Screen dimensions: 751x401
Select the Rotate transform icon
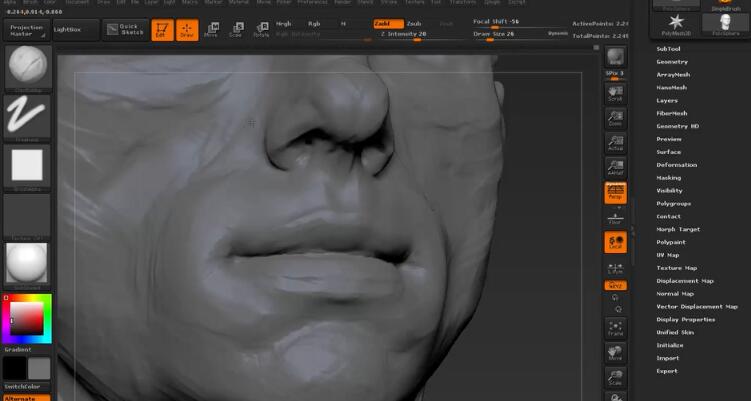[261, 30]
